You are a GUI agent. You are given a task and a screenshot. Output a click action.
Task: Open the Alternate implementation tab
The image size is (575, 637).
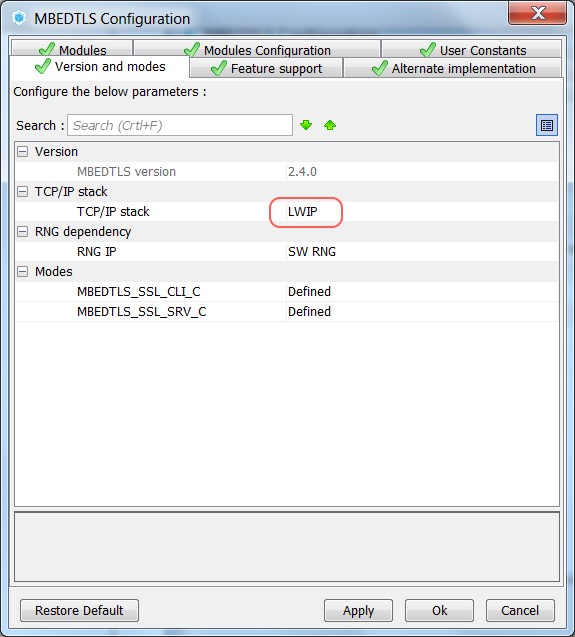pyautogui.click(x=453, y=68)
